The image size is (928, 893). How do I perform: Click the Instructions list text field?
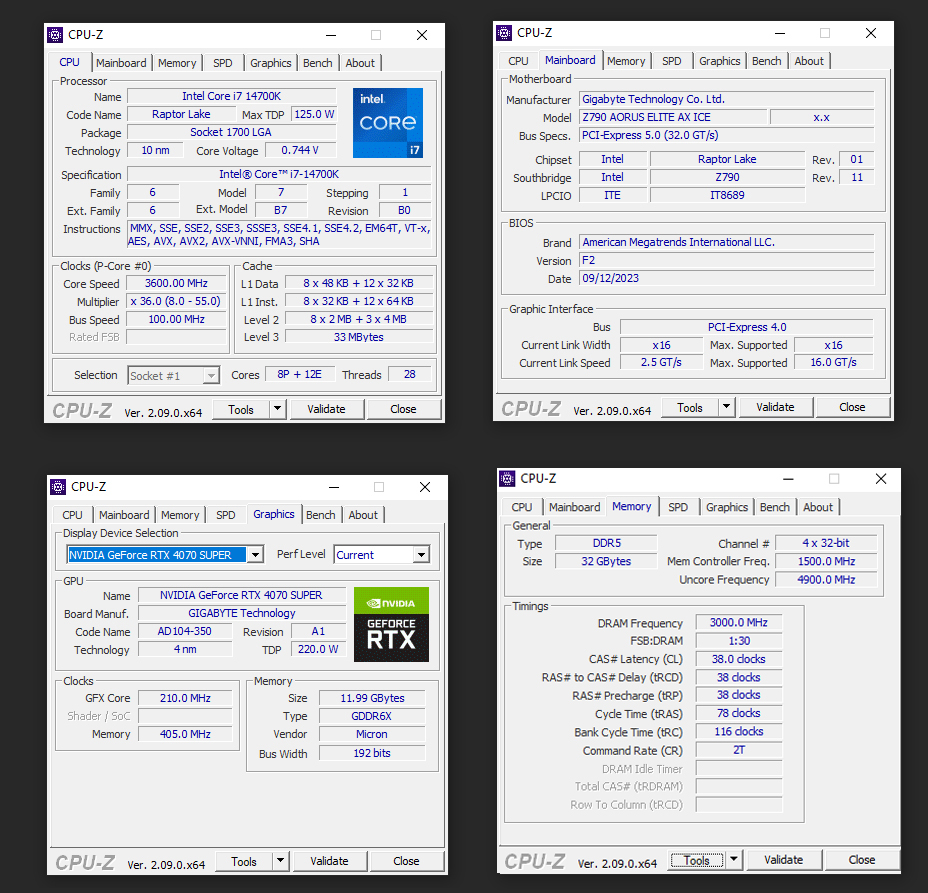279,235
